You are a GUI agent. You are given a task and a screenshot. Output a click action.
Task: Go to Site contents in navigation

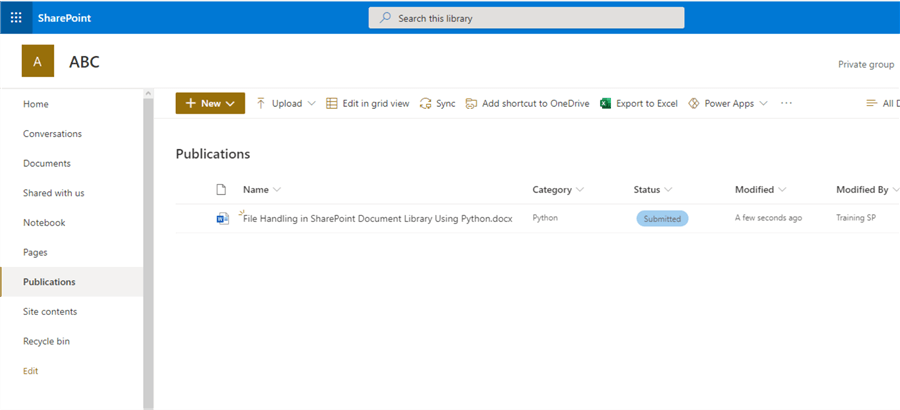50,312
